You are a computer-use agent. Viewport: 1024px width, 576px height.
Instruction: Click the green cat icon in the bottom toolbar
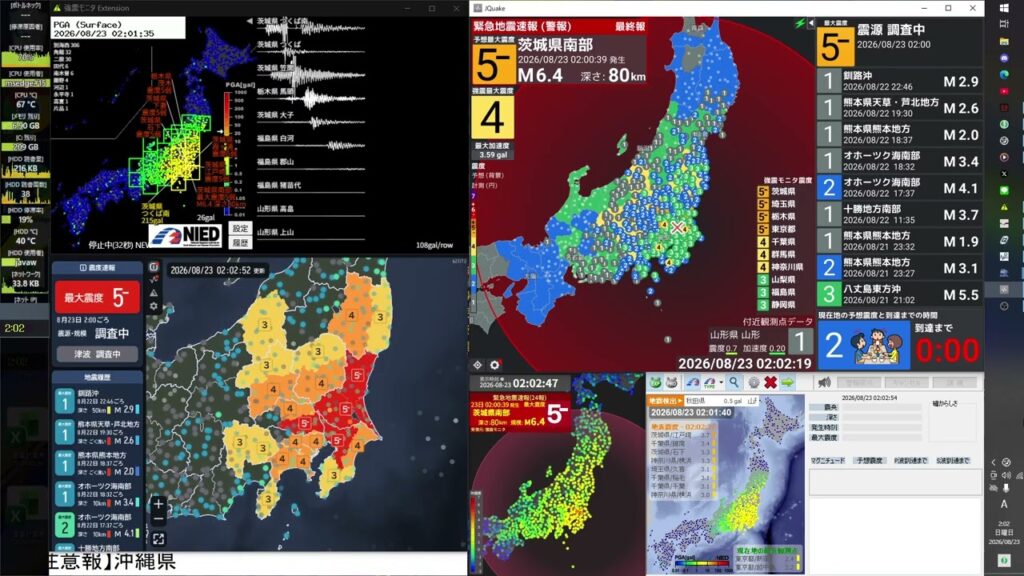pos(655,383)
